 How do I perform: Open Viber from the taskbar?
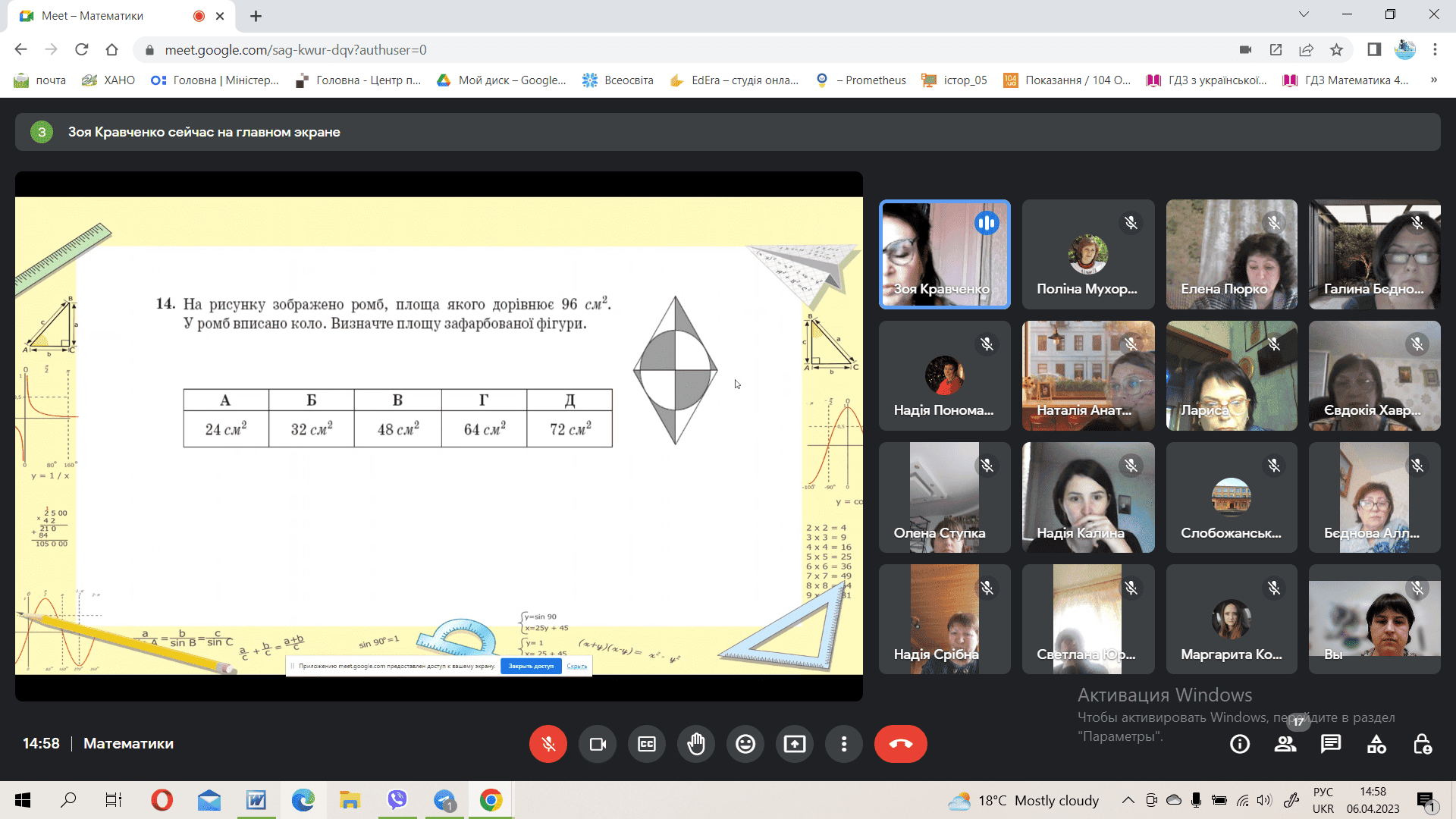tap(397, 800)
